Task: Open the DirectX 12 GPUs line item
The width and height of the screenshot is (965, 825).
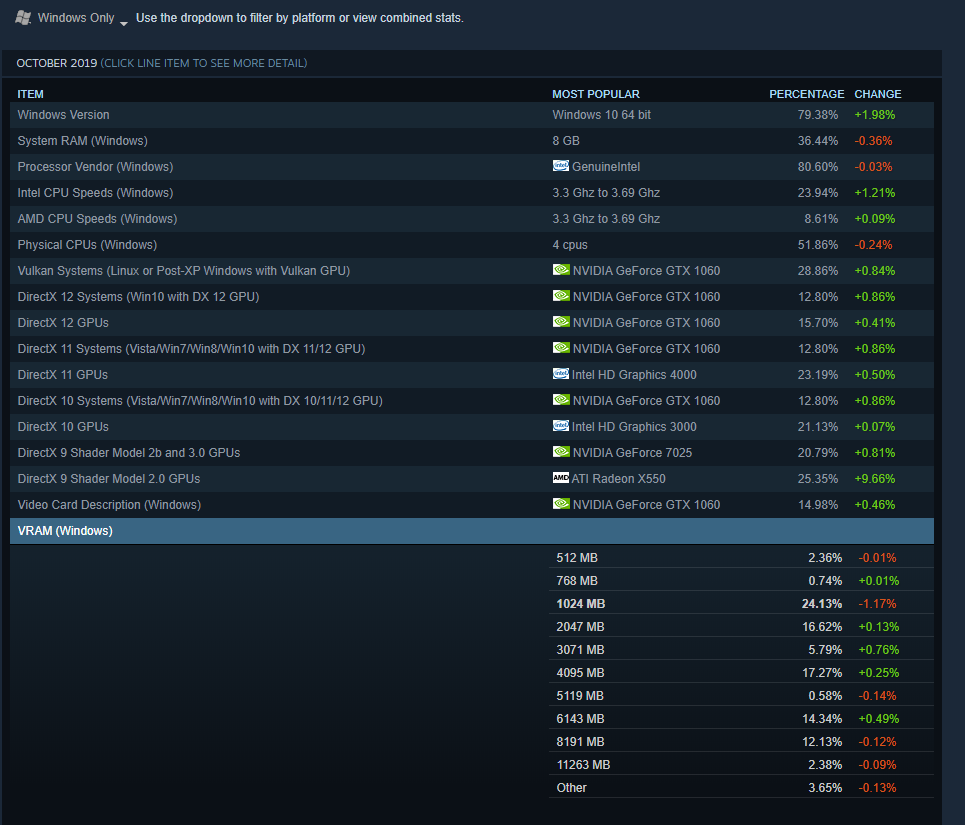Action: coord(471,323)
